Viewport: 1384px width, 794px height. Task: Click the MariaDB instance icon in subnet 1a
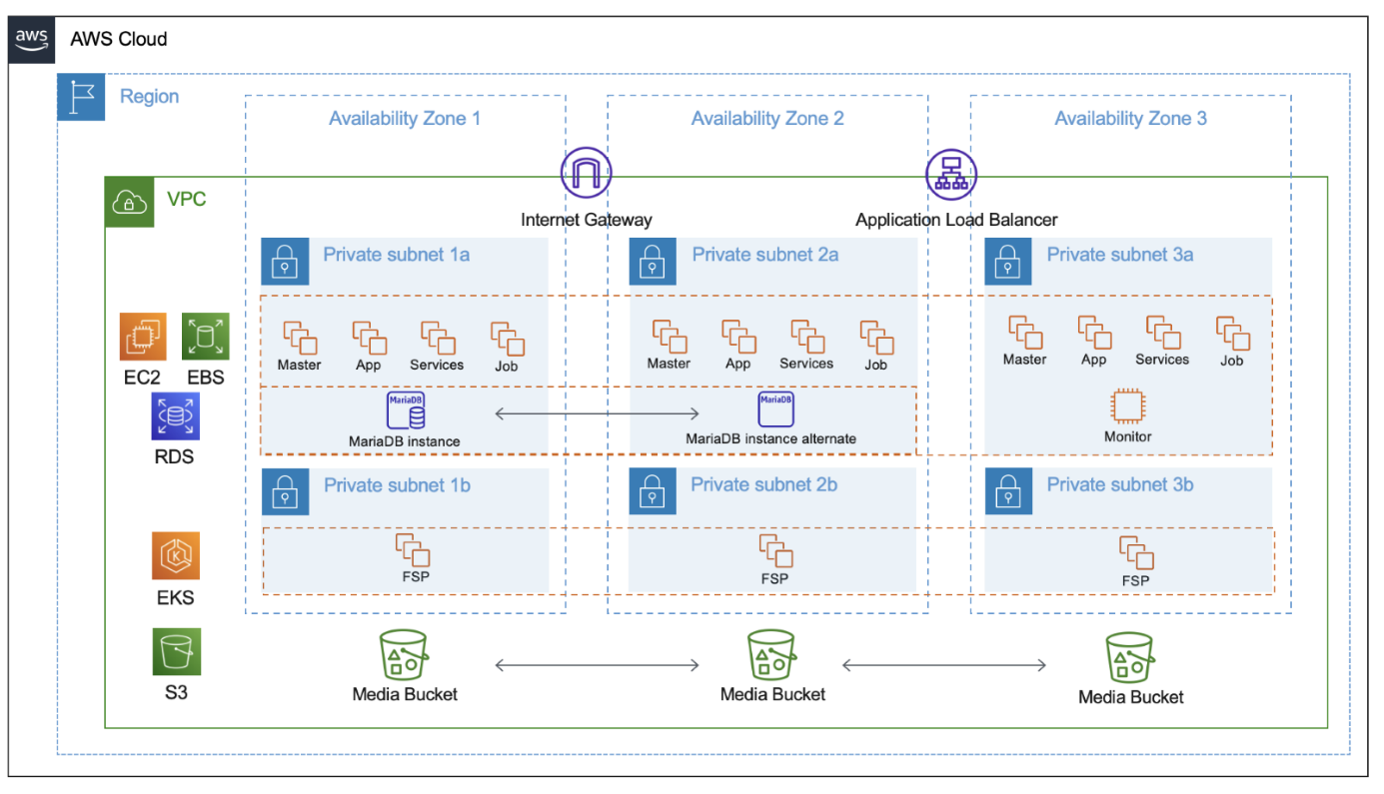pos(405,411)
